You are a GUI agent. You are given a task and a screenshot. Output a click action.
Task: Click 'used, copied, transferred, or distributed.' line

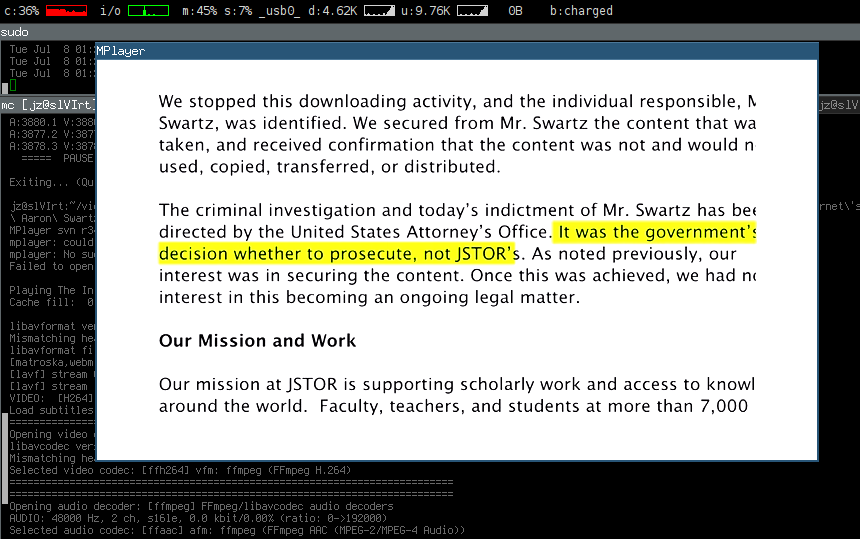(330, 167)
